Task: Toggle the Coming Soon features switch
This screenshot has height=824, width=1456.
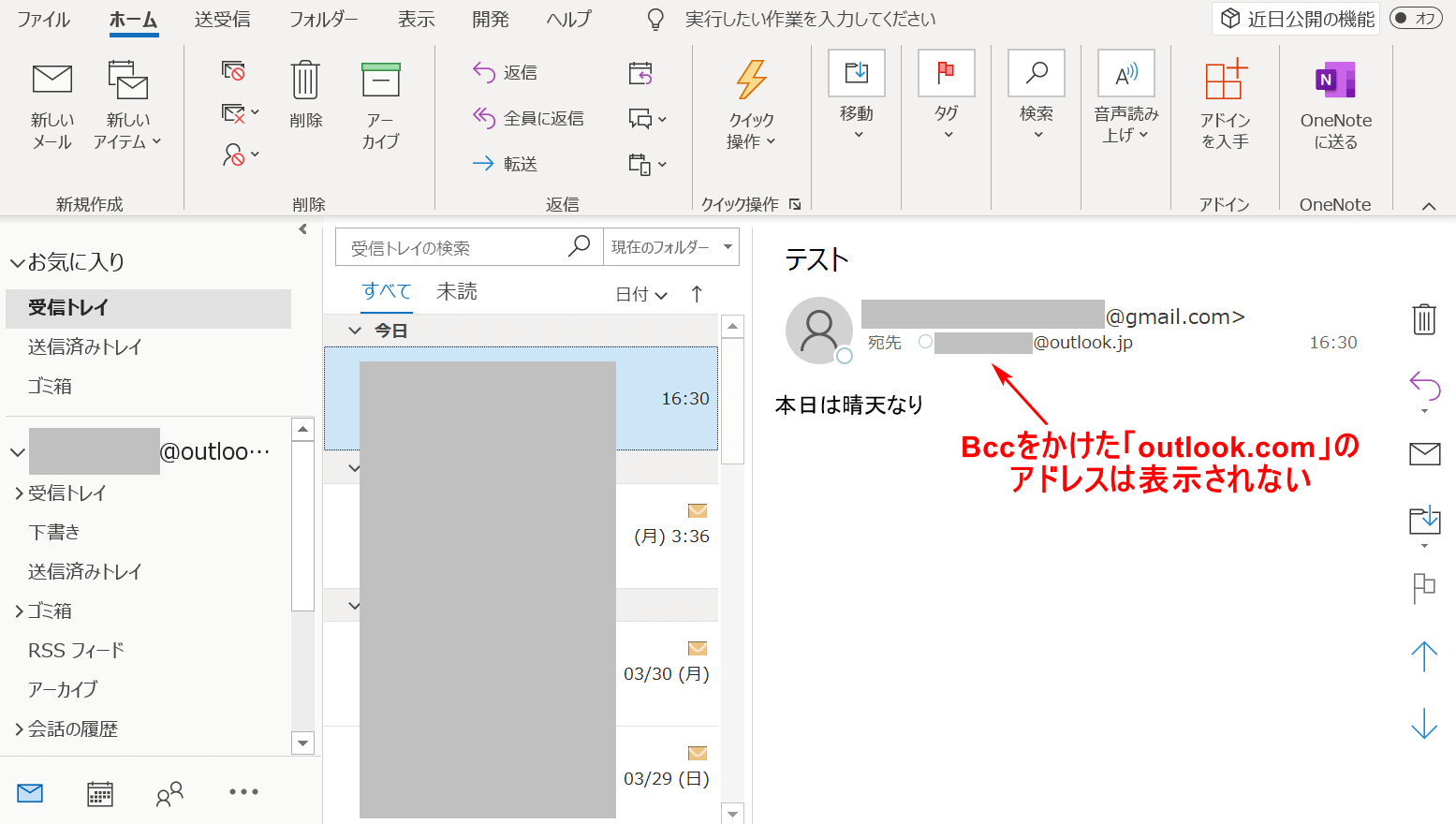Action: pos(1415,18)
